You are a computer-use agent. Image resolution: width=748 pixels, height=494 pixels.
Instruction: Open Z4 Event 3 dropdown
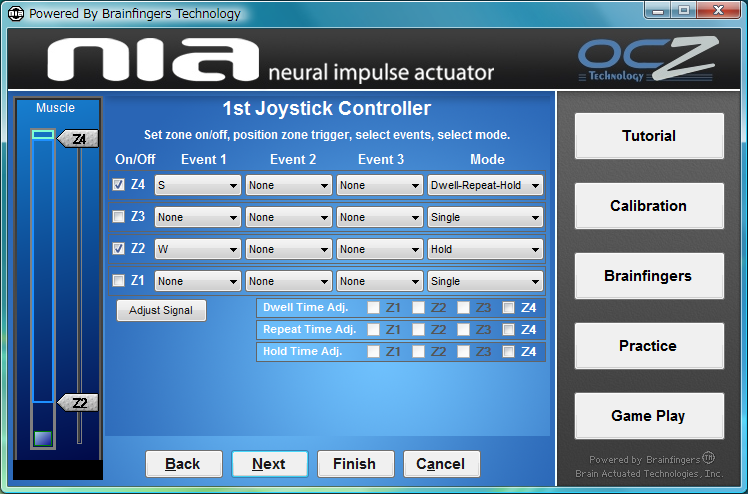(380, 185)
